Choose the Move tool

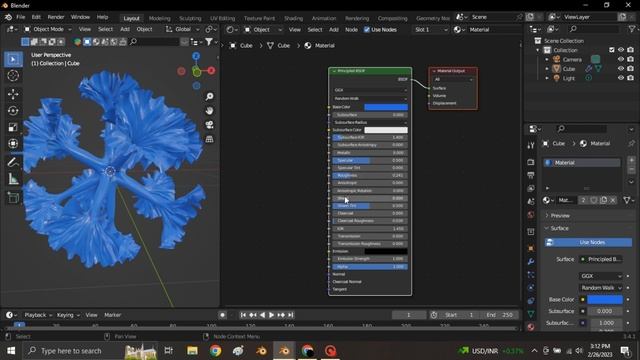tap(13, 94)
